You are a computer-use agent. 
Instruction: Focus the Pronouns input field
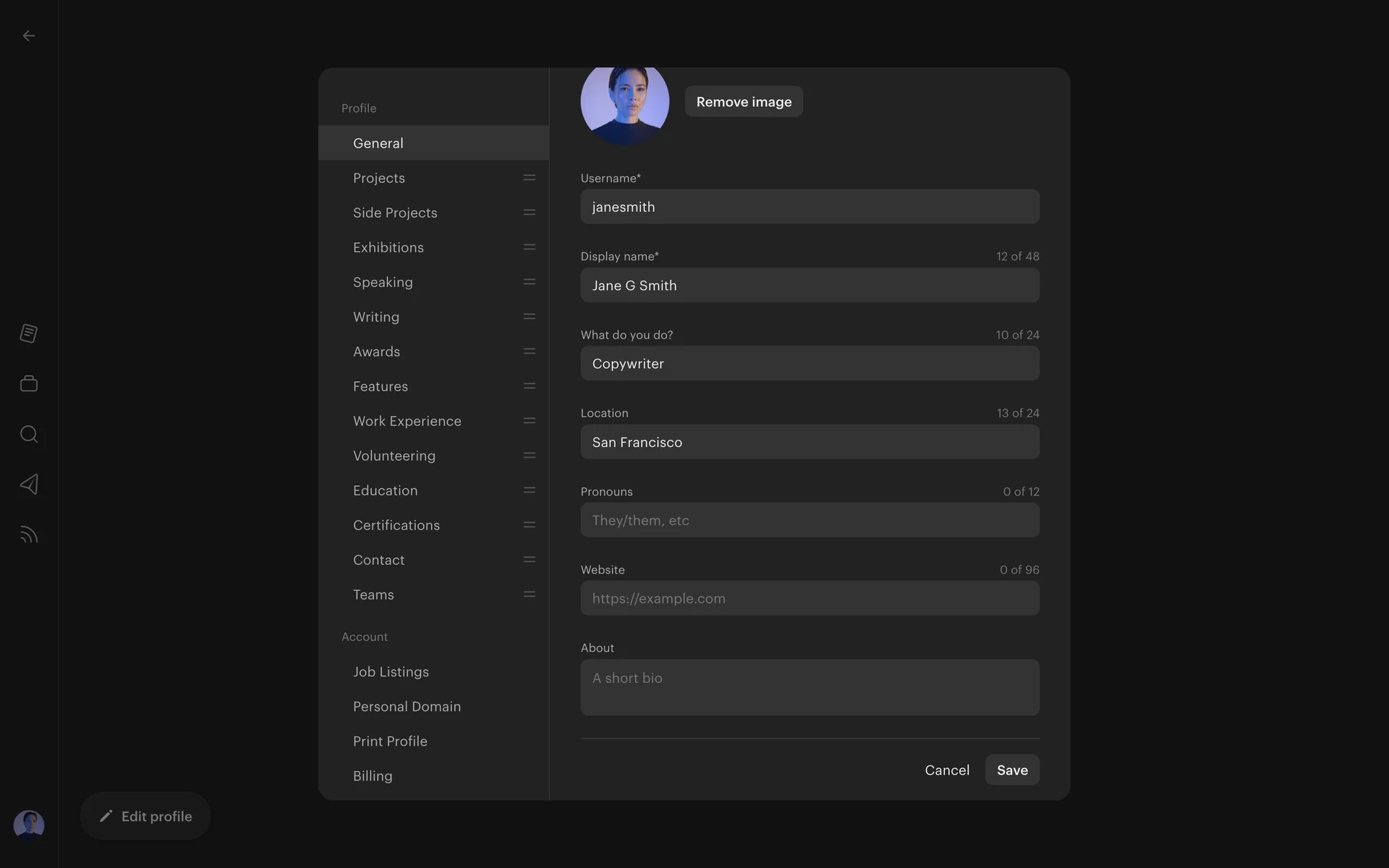pyautogui.click(x=810, y=520)
